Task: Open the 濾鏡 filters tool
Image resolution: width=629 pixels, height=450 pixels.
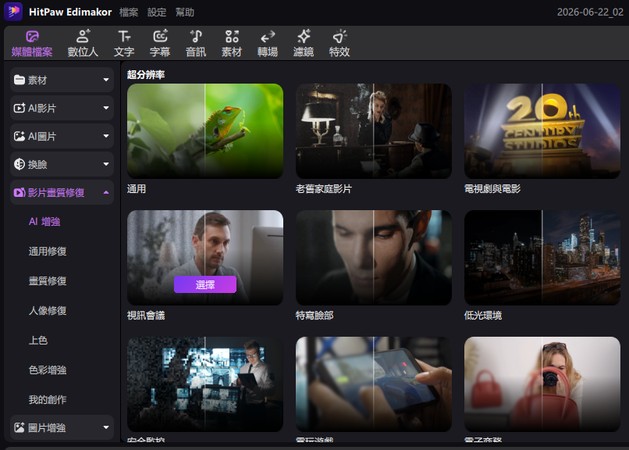Action: [x=303, y=43]
